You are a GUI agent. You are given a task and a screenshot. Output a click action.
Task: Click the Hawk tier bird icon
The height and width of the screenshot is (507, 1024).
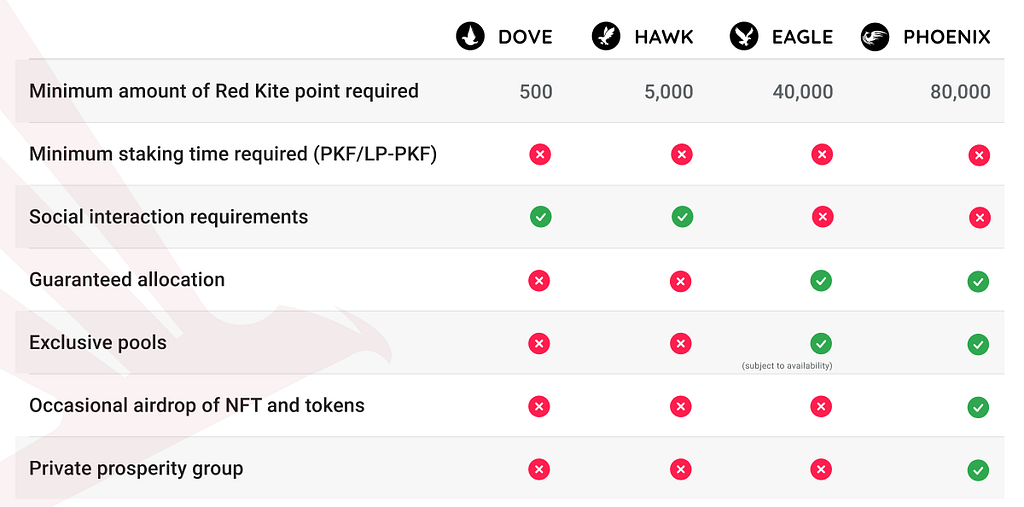click(606, 36)
